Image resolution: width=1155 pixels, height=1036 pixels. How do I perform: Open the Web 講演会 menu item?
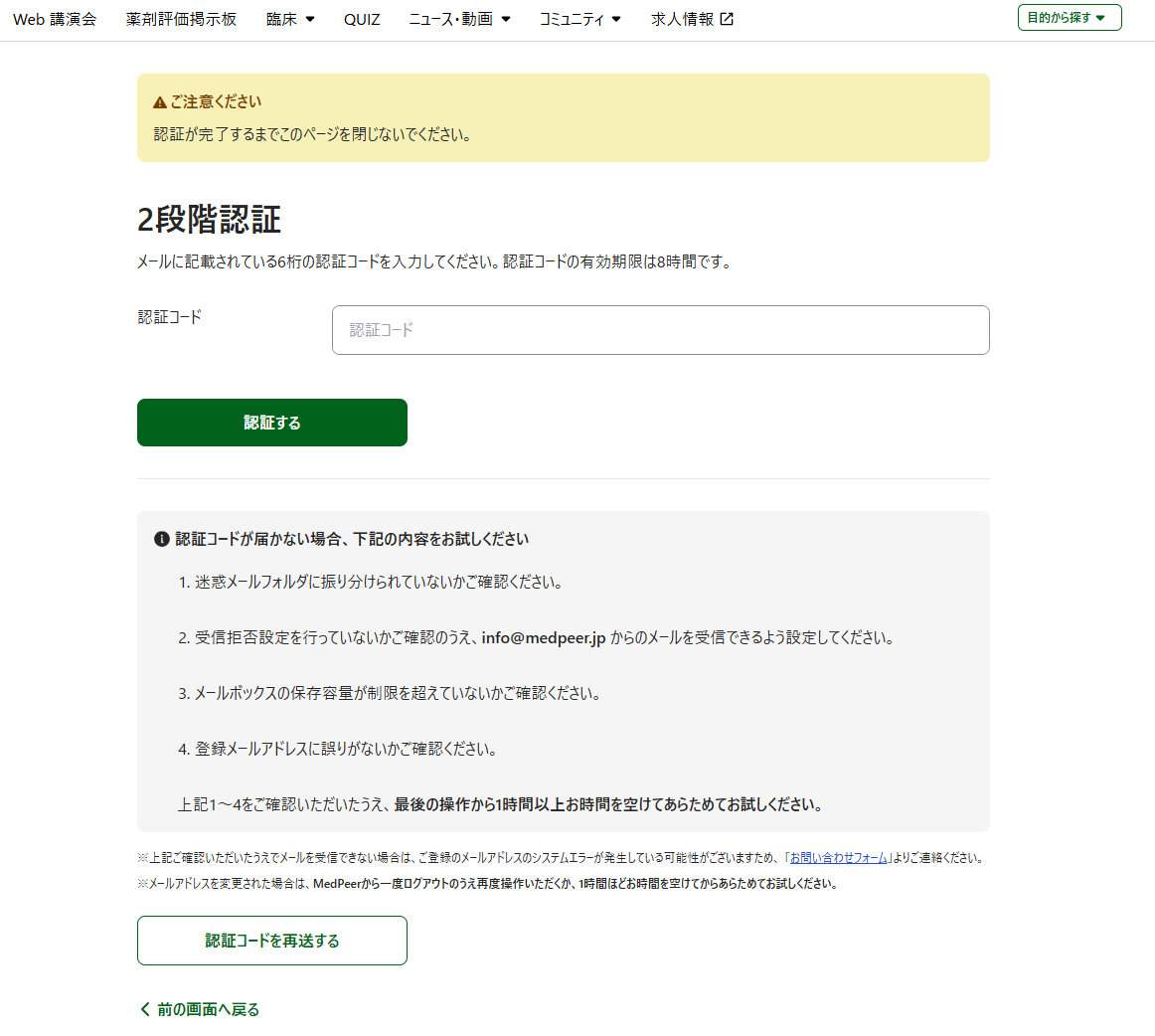click(x=55, y=19)
